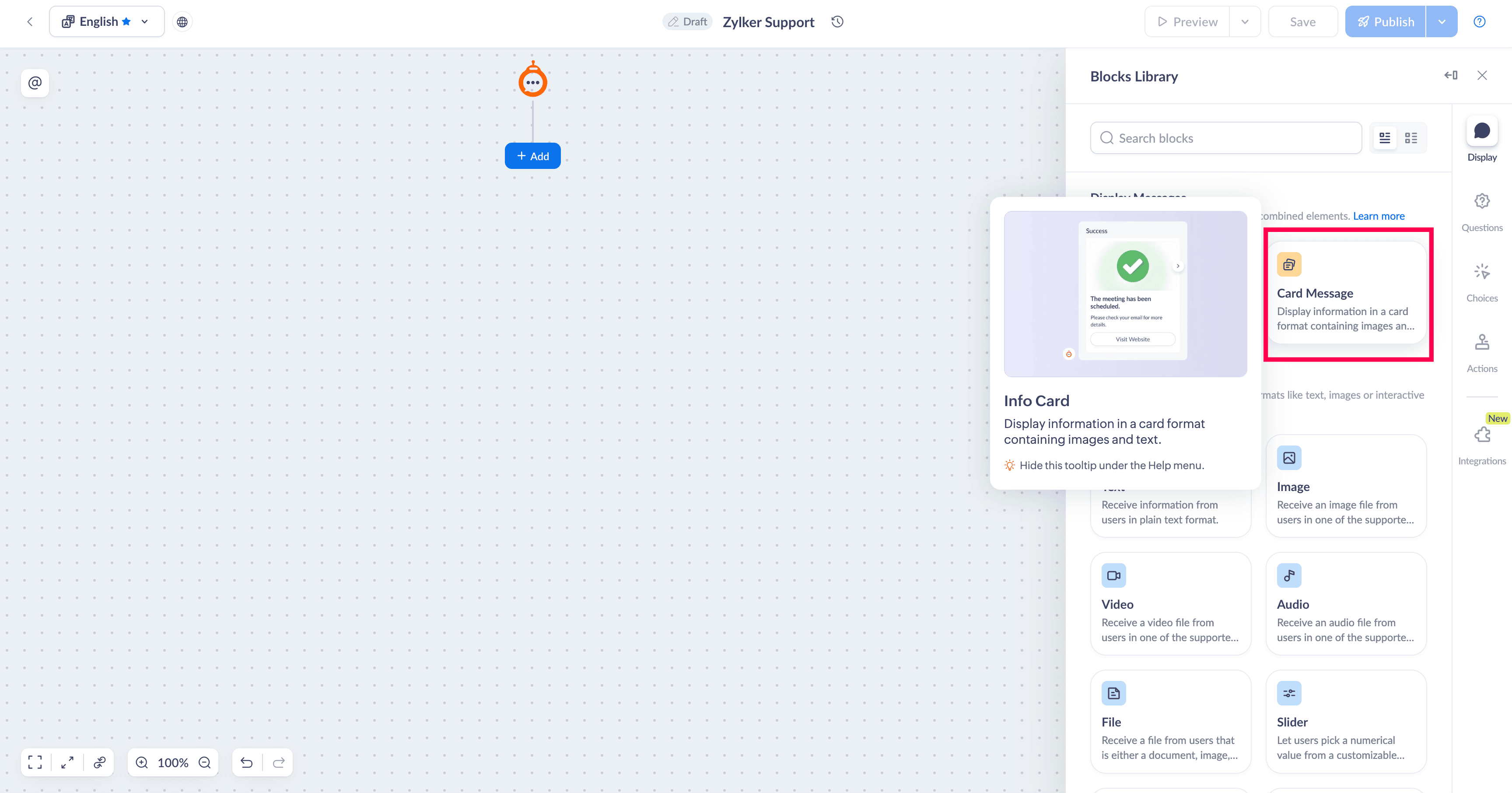
Task: Zoom in on the canvas
Action: pos(141,762)
